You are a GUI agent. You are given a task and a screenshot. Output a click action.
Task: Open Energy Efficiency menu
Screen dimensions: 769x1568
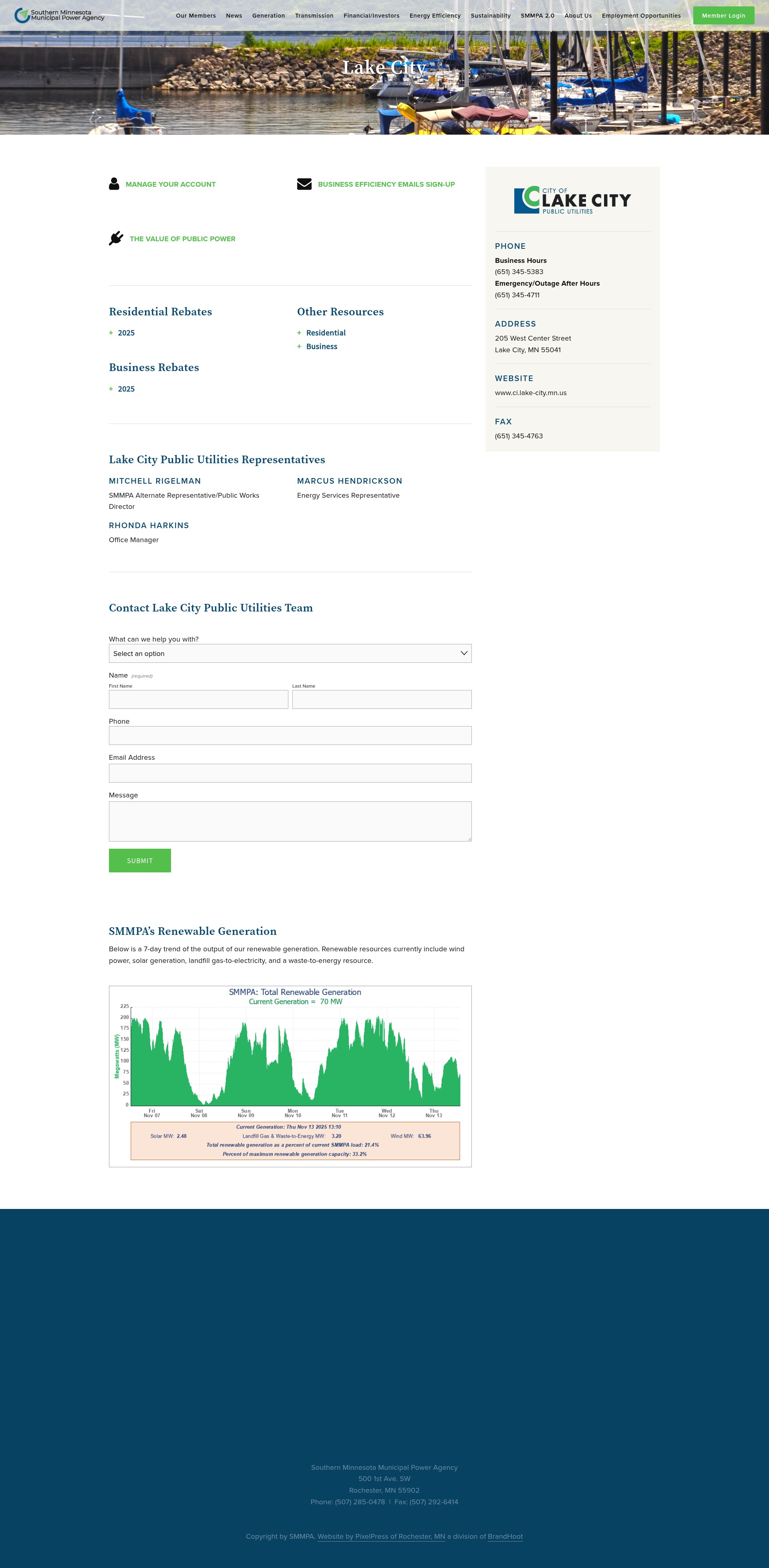click(x=435, y=16)
